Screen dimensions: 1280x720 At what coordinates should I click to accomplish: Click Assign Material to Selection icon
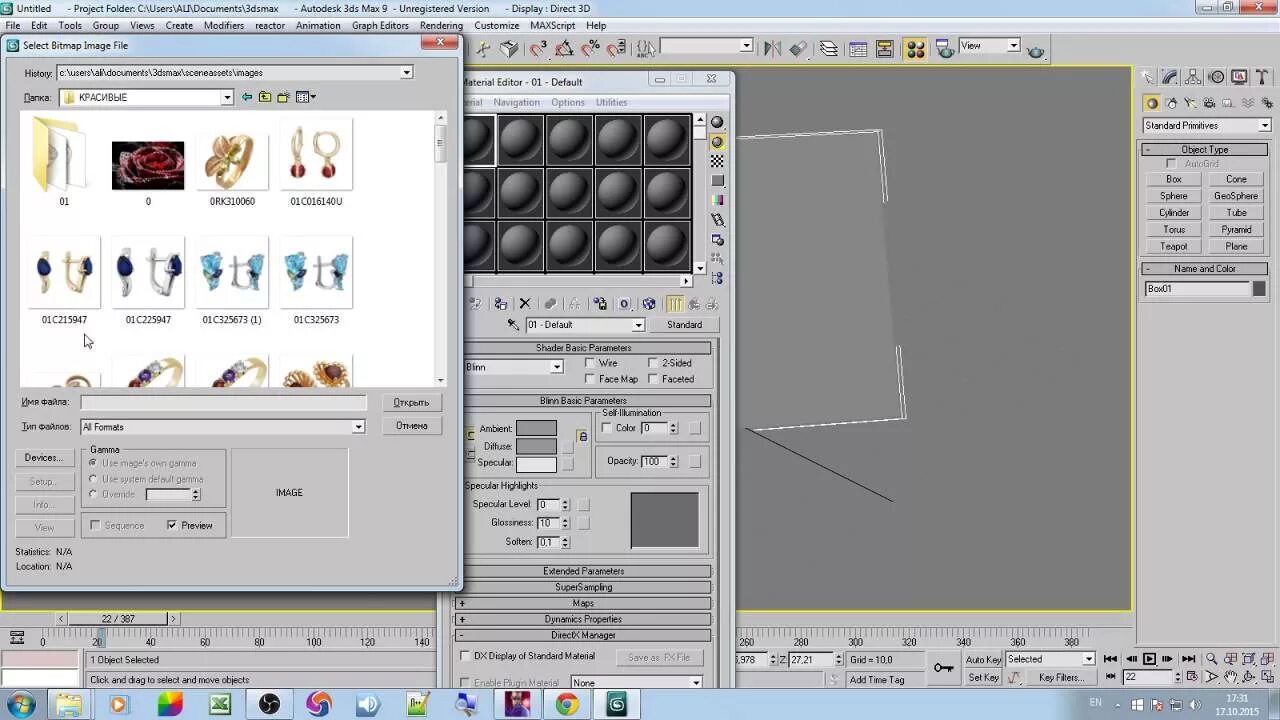(500, 304)
